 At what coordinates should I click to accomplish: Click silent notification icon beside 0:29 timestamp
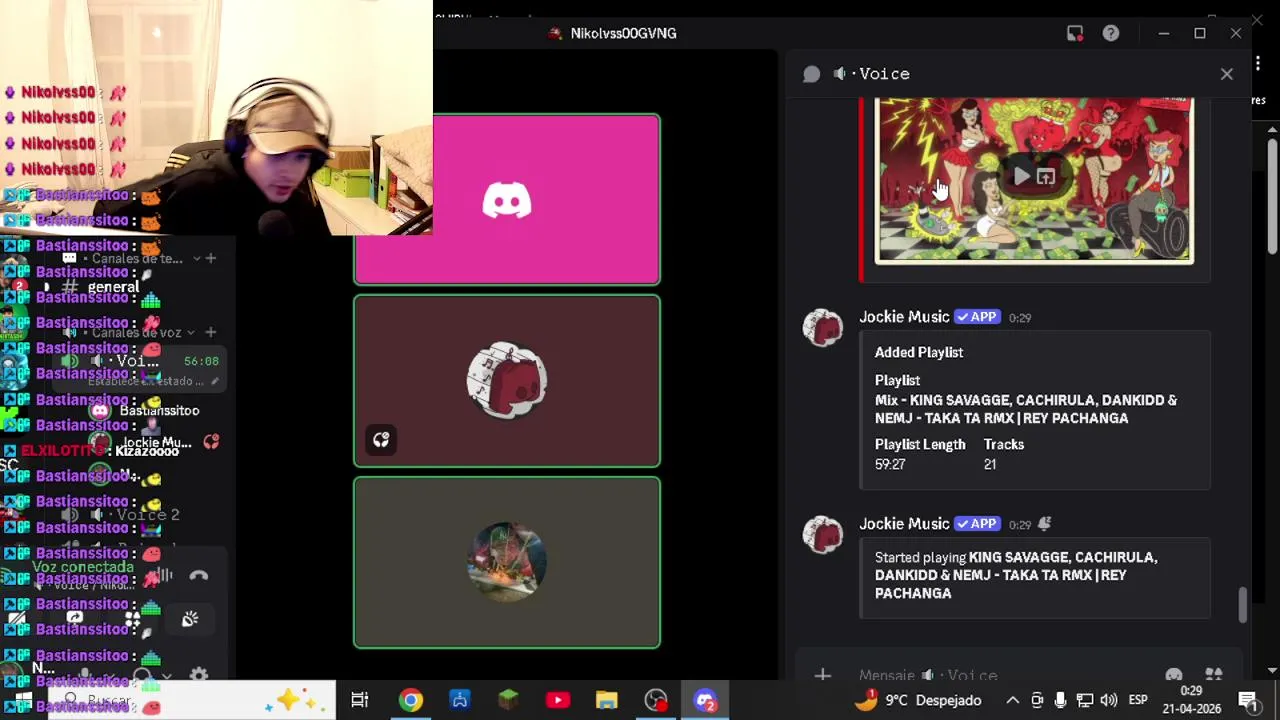pos(1045,524)
